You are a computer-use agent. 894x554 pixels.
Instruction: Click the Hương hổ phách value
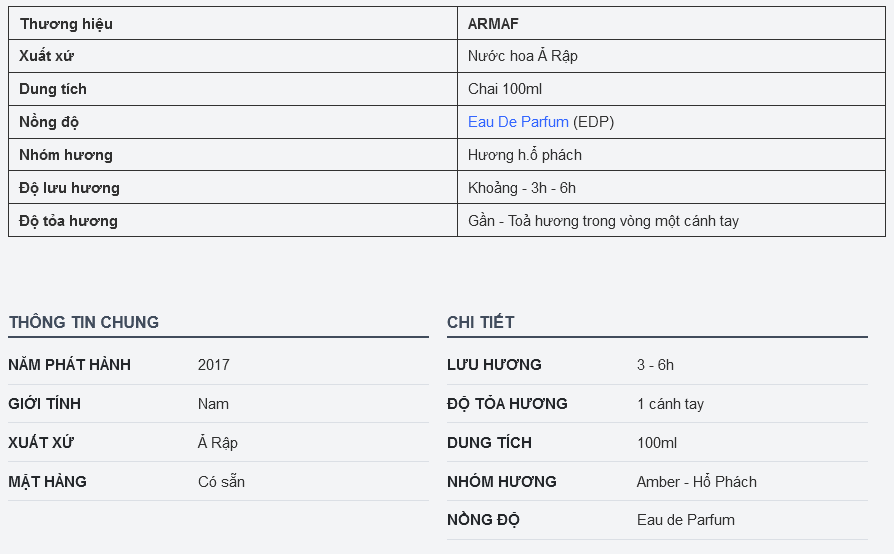pyautogui.click(x=525, y=155)
